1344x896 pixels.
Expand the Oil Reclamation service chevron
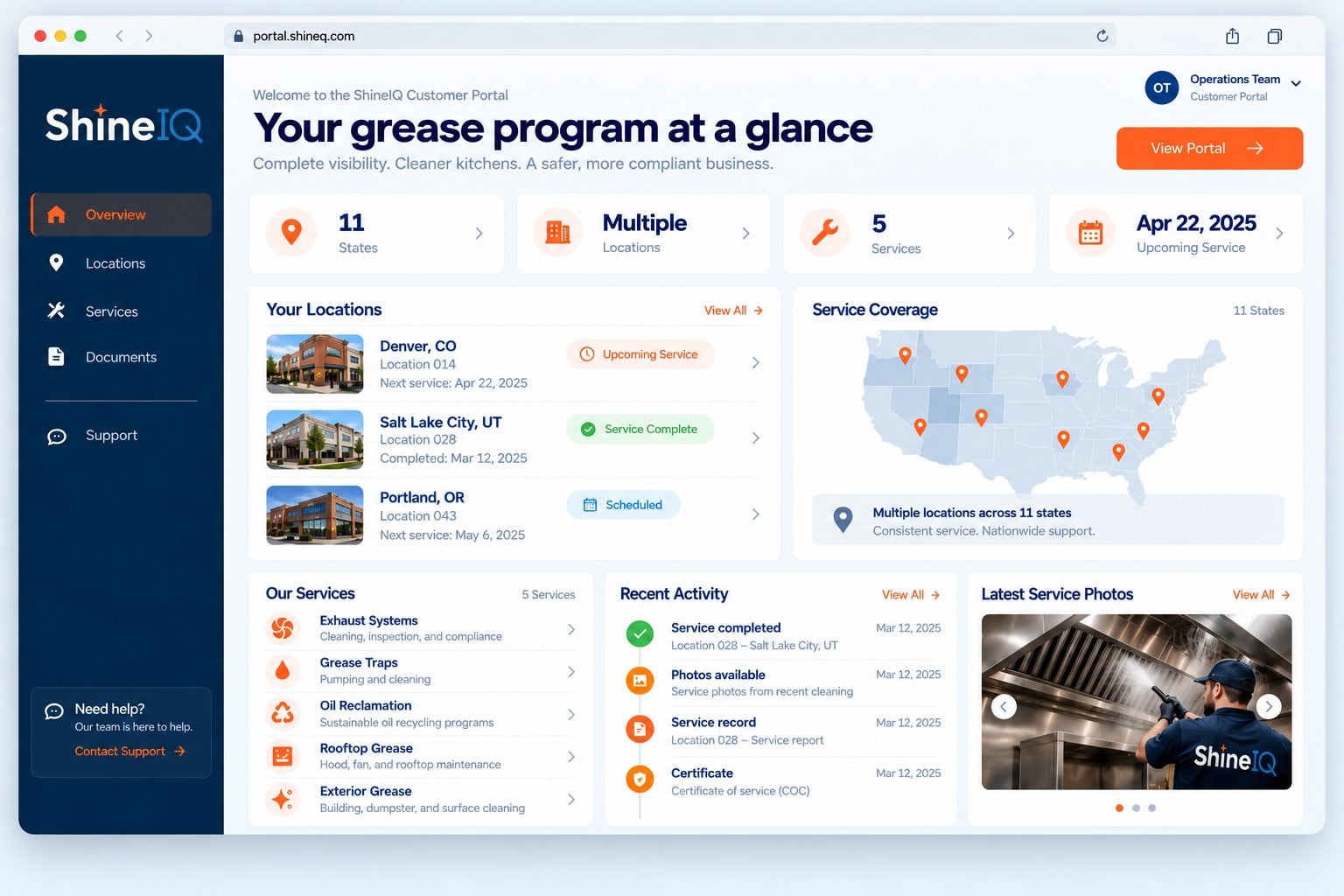pyautogui.click(x=571, y=714)
